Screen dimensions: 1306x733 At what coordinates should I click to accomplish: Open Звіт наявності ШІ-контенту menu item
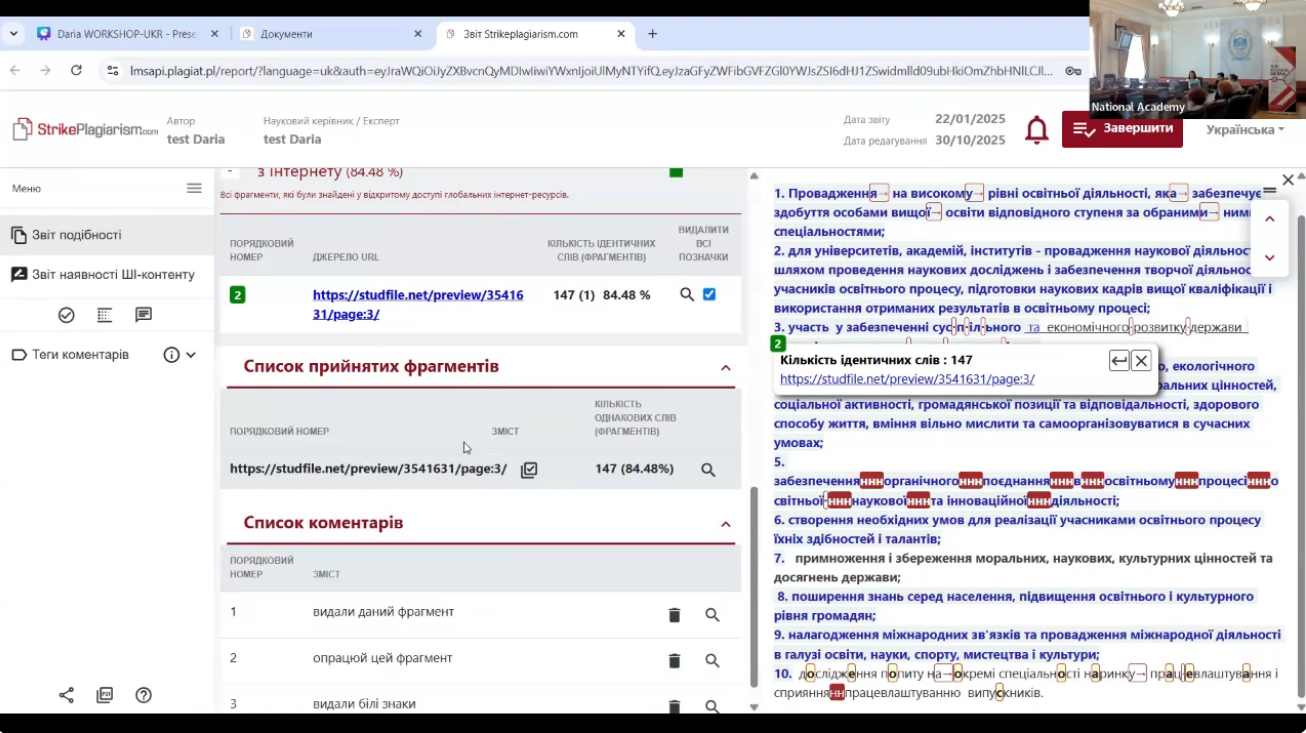tap(113, 275)
